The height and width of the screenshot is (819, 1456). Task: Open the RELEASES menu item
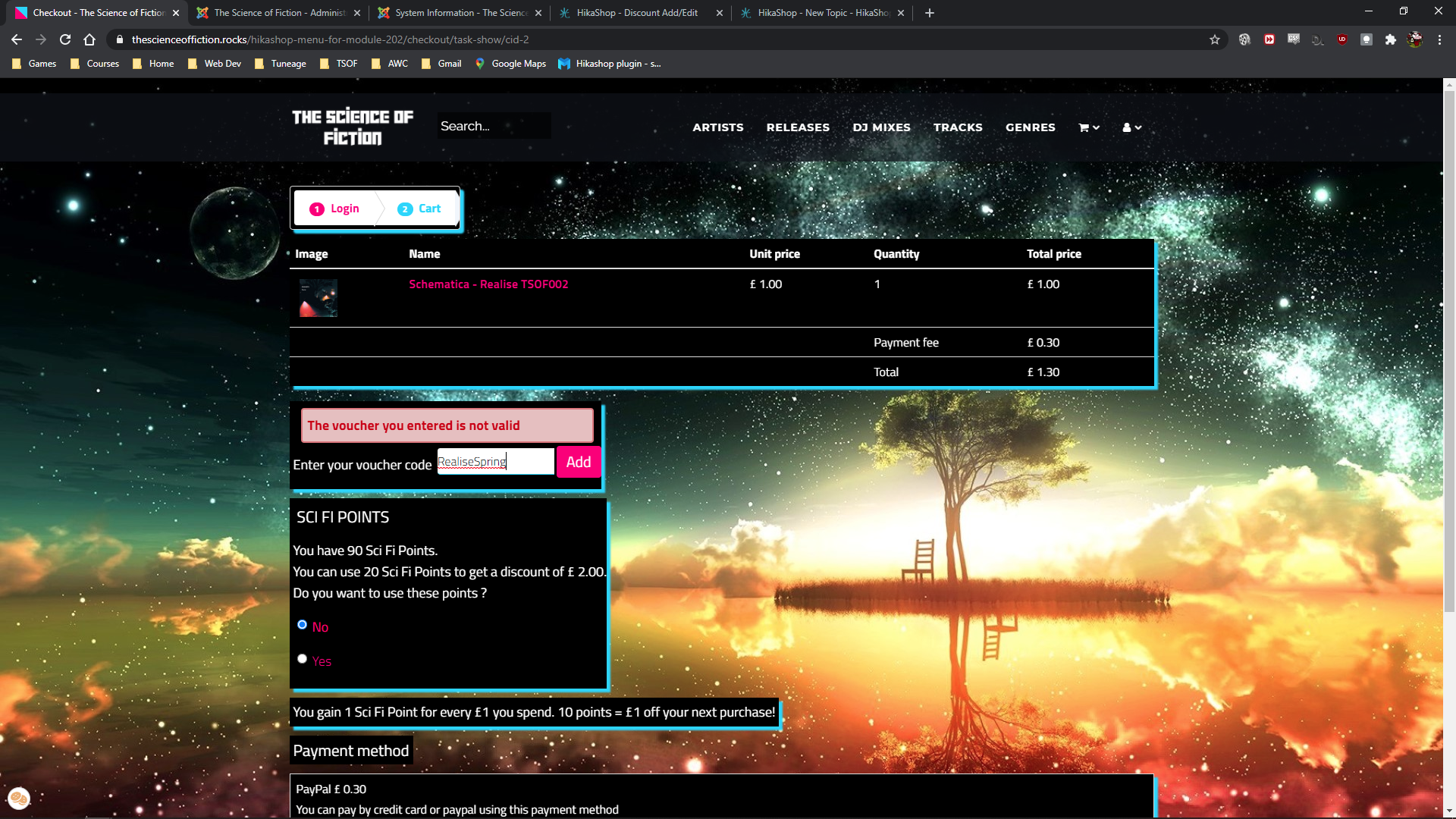click(x=798, y=127)
